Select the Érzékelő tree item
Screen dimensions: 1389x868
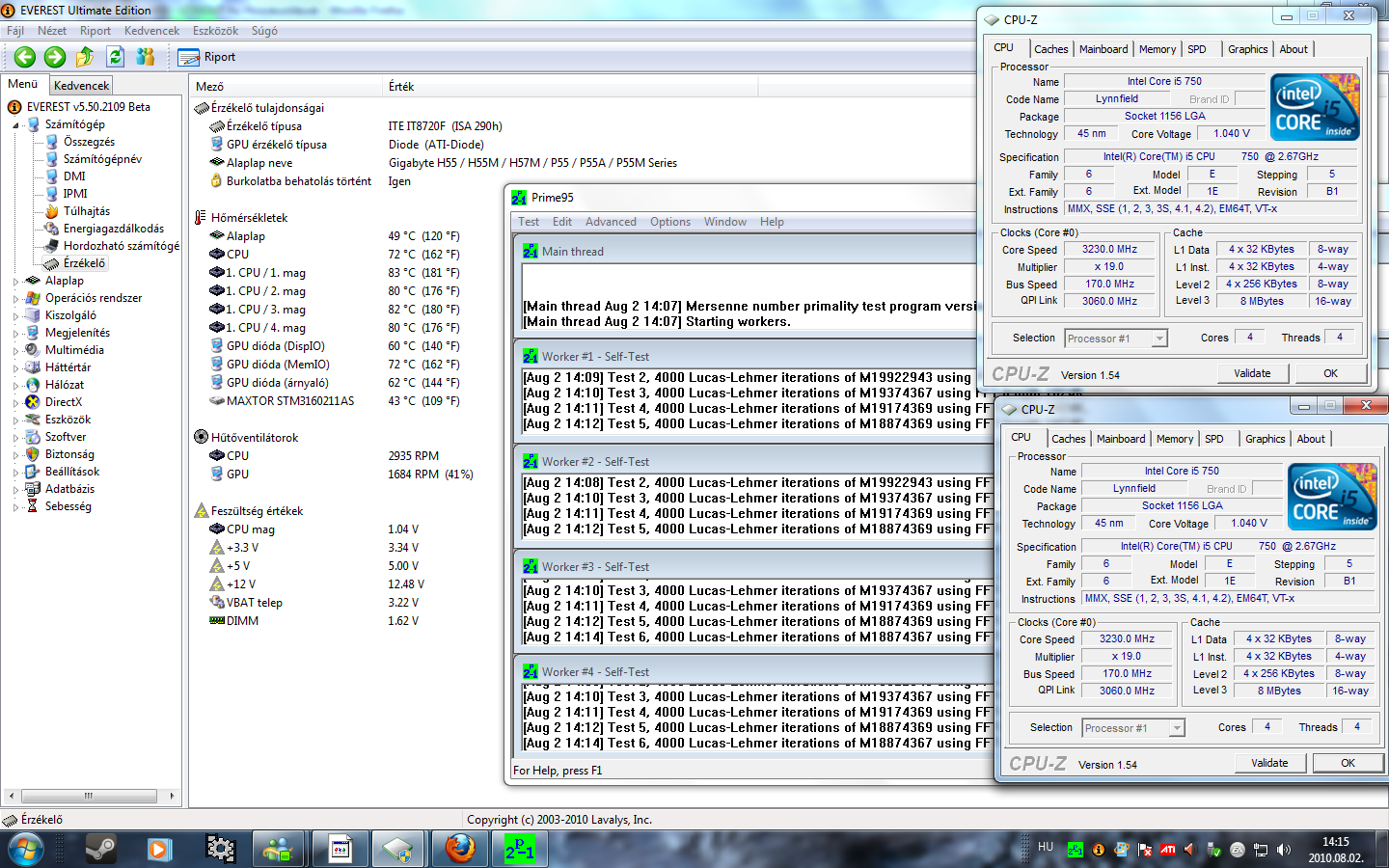[85, 263]
